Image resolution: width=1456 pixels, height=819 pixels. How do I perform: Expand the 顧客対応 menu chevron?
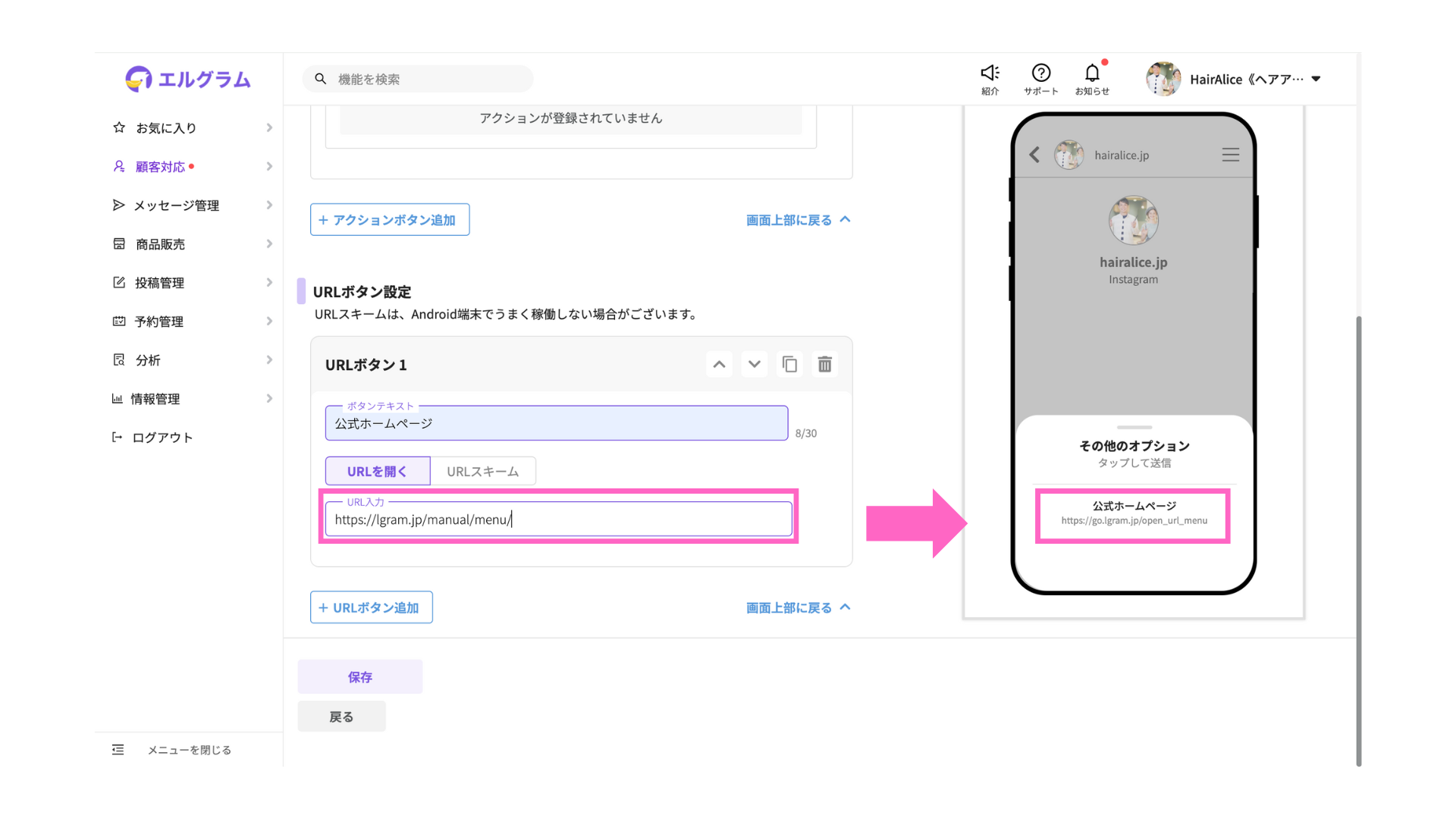[x=269, y=166]
